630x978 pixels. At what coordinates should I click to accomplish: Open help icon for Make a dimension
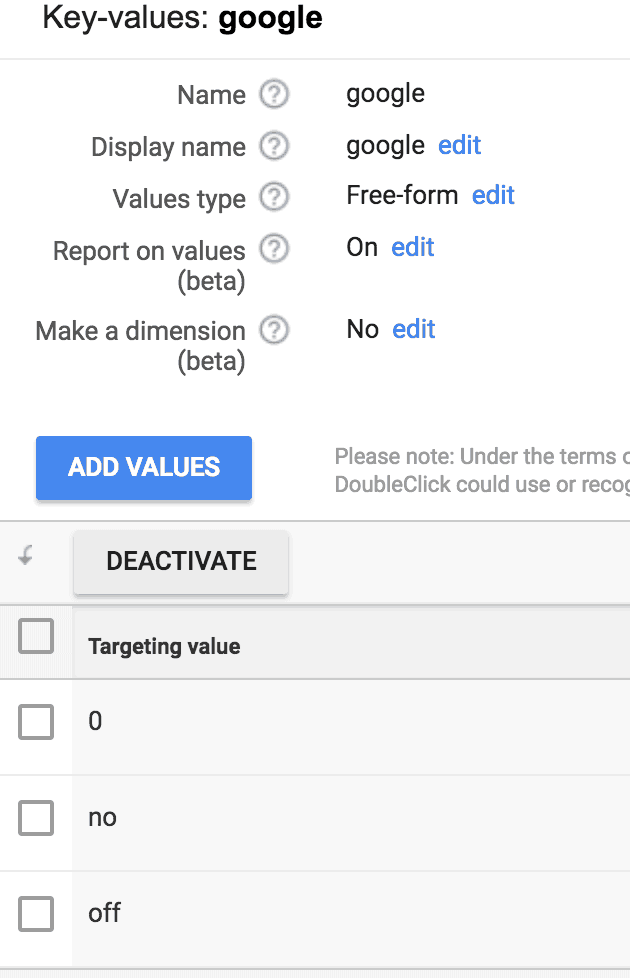coord(274,330)
